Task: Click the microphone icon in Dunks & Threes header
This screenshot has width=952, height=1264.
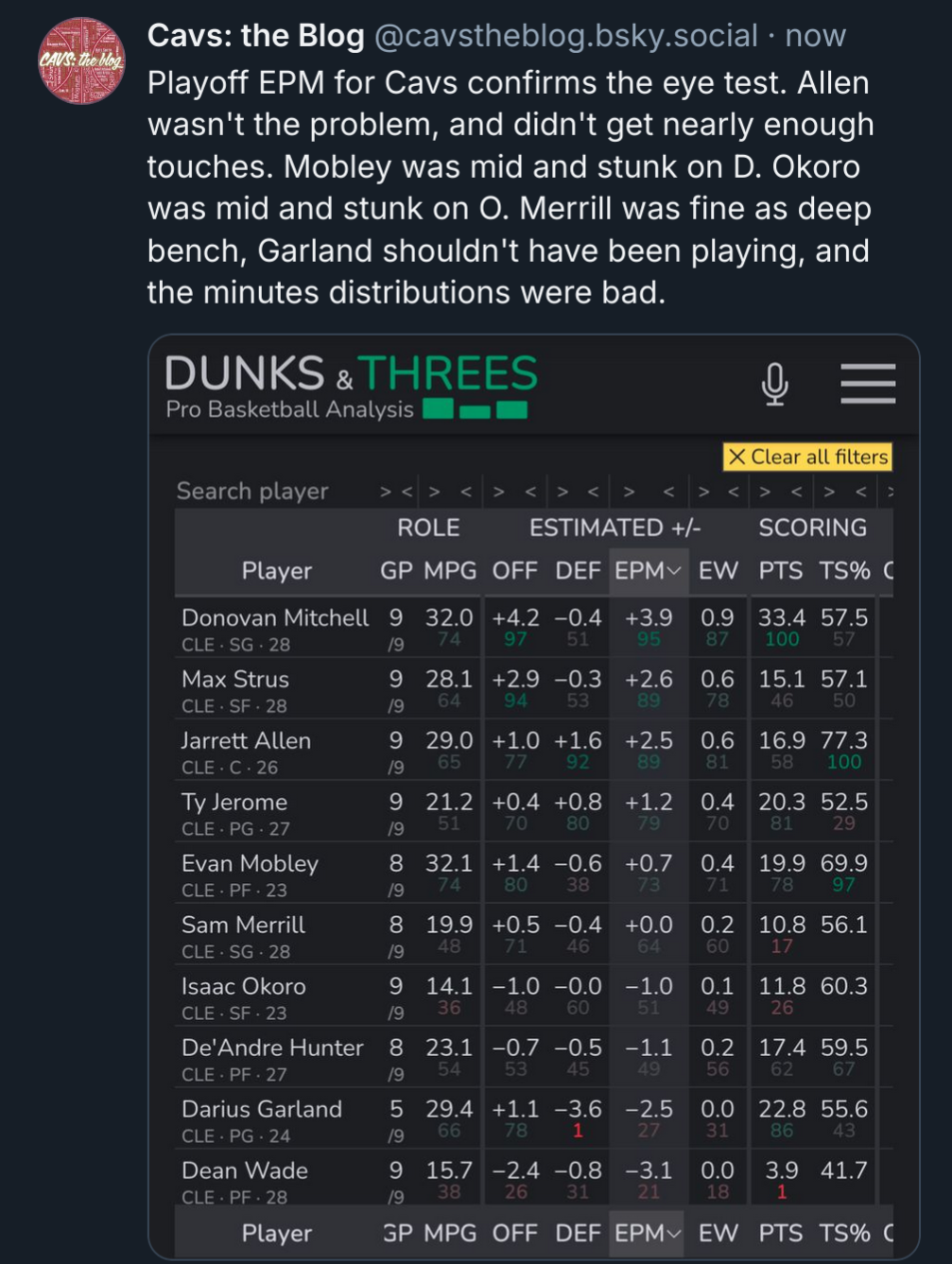Action: click(774, 383)
